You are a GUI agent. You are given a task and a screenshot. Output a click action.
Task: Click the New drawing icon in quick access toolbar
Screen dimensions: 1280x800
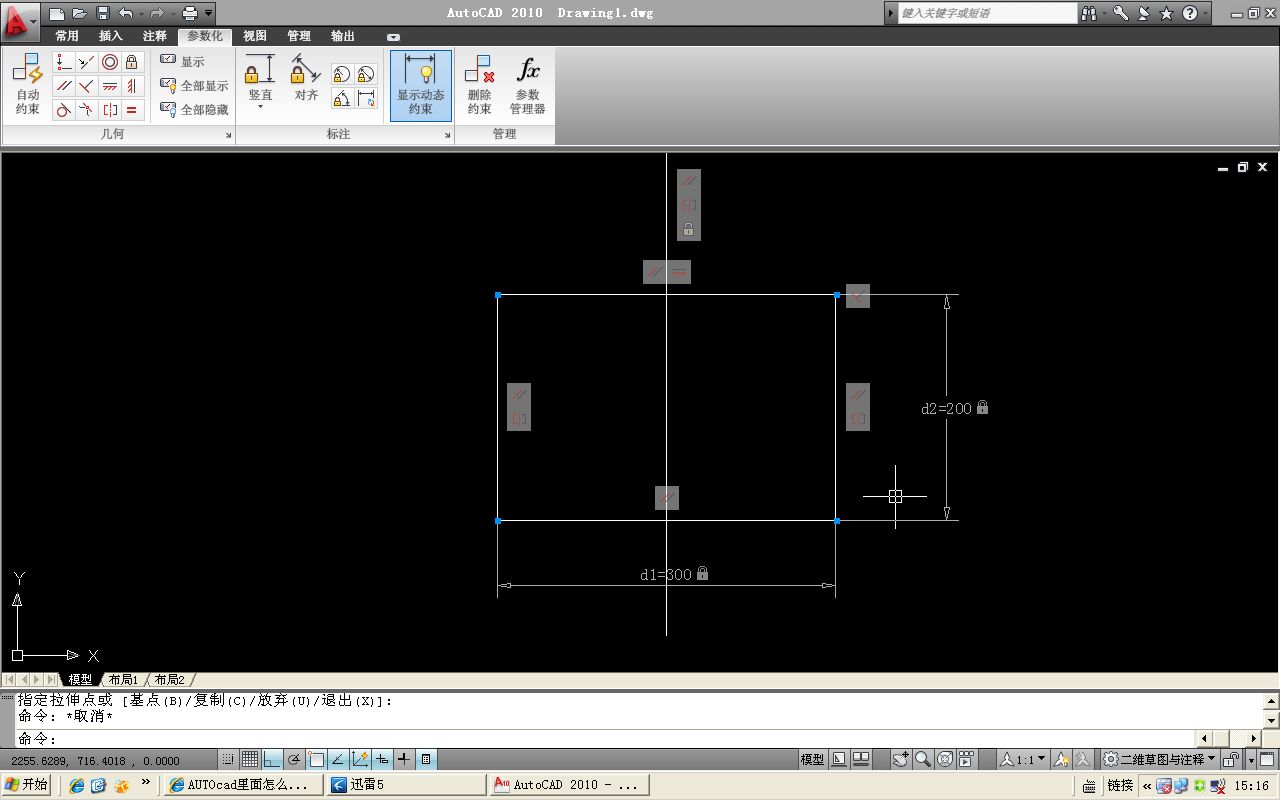[x=57, y=13]
